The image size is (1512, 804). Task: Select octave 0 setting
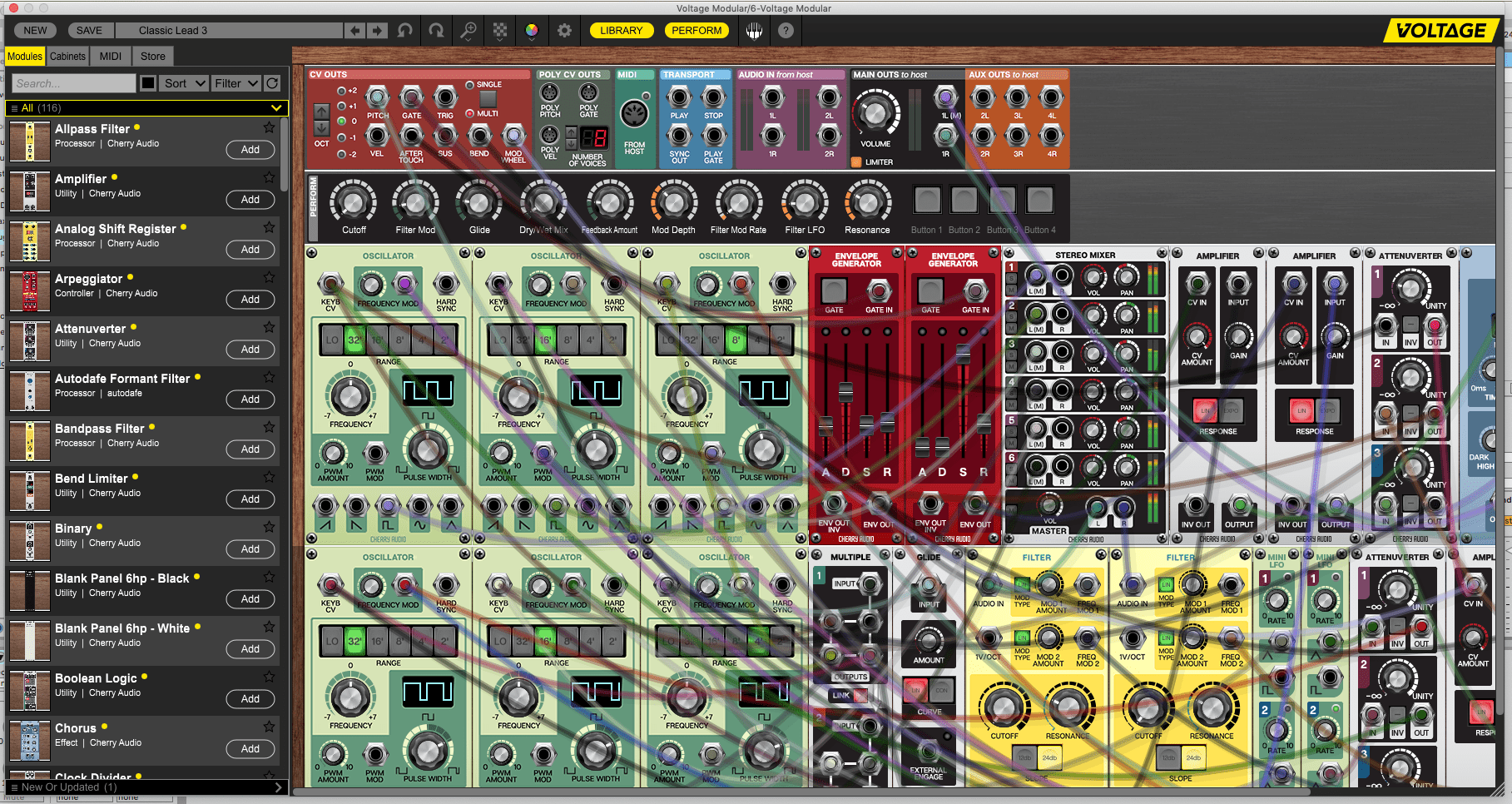click(341, 122)
